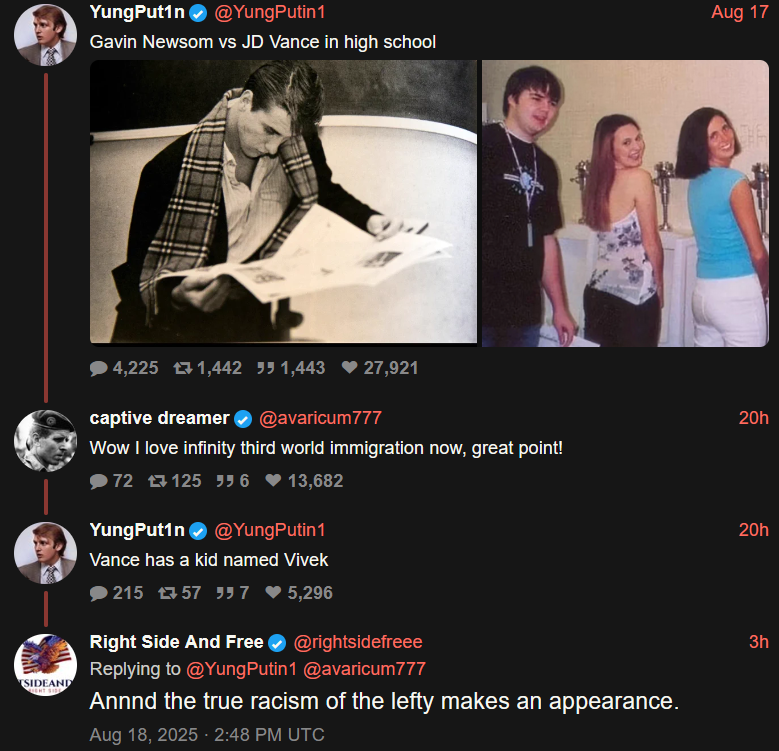Click the heart icon showing 13,682 likes

click(x=273, y=481)
